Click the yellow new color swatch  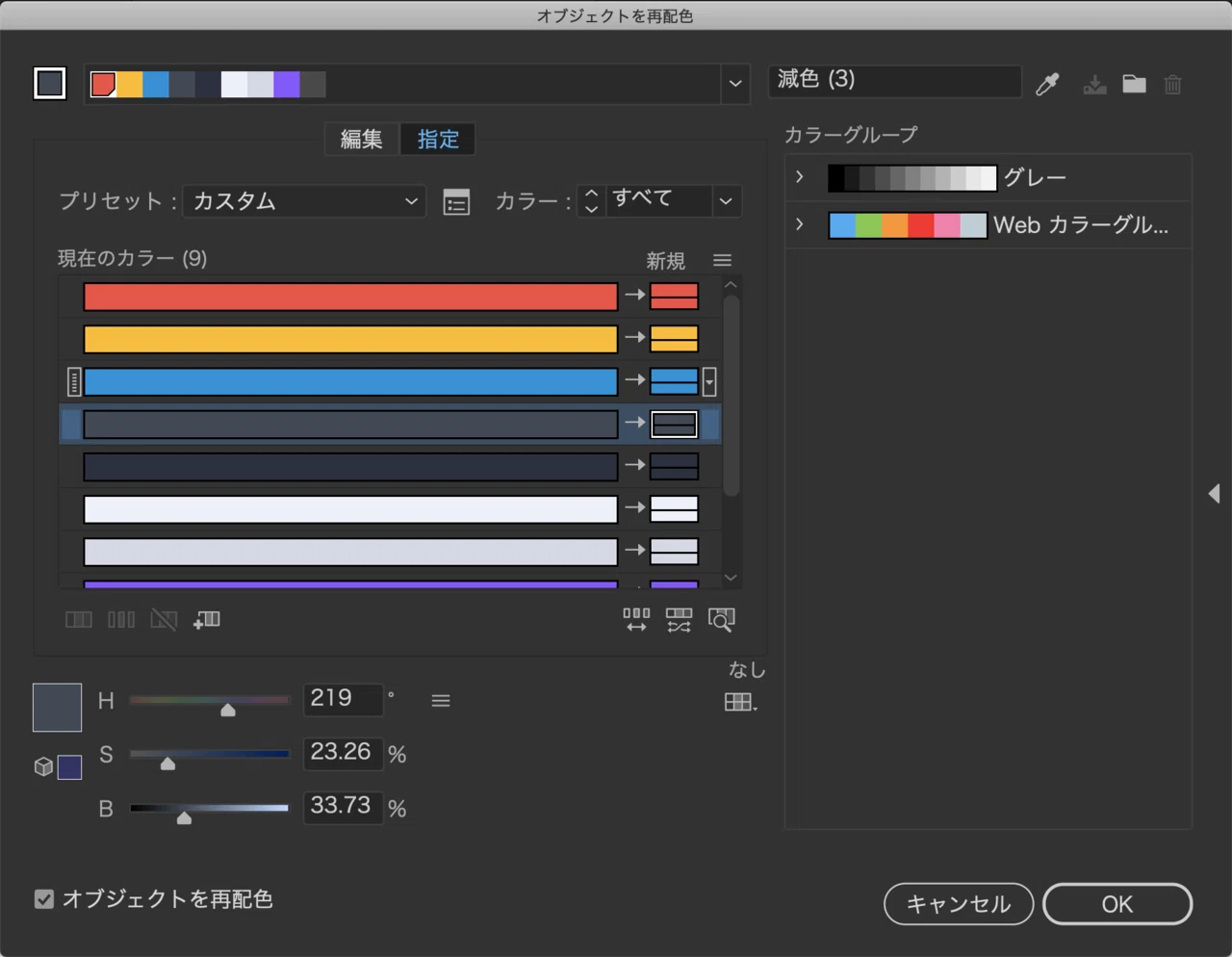674,339
